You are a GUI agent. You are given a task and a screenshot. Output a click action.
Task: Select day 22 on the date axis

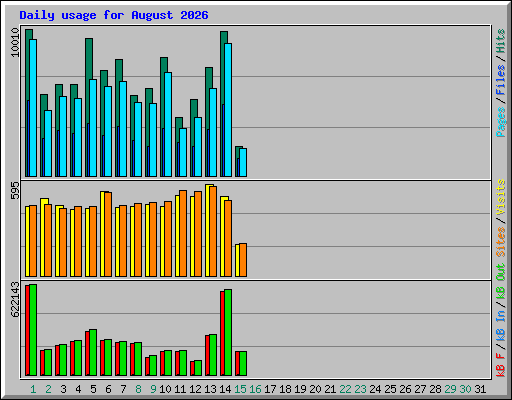[345, 389]
